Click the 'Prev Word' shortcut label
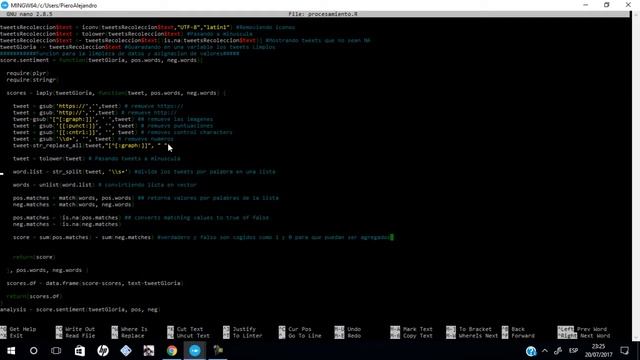This screenshot has width=640, height=360. pyautogui.click(x=592, y=329)
